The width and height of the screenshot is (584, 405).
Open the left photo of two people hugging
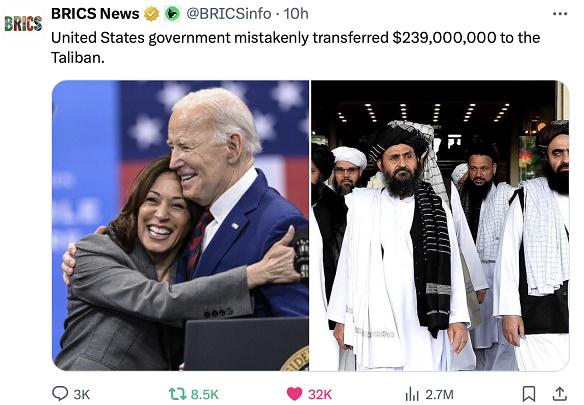[x=181, y=225]
